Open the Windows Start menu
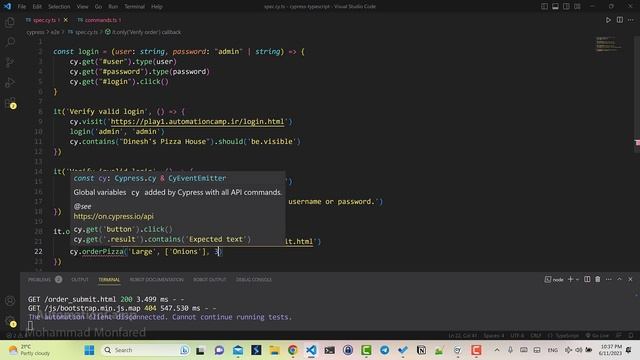 (x=89, y=350)
